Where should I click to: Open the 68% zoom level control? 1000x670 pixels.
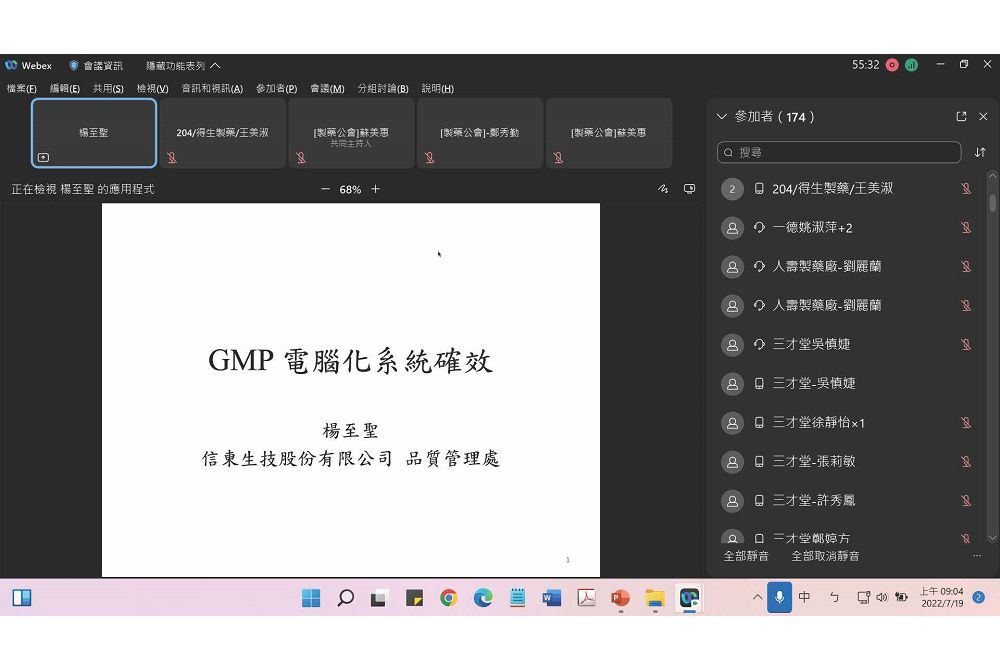point(350,189)
